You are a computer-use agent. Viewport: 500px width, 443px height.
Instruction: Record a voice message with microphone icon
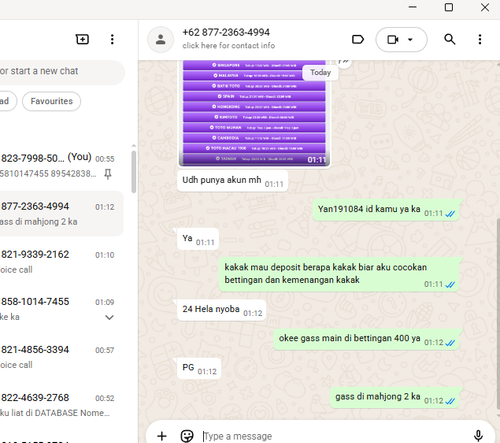[478, 435]
